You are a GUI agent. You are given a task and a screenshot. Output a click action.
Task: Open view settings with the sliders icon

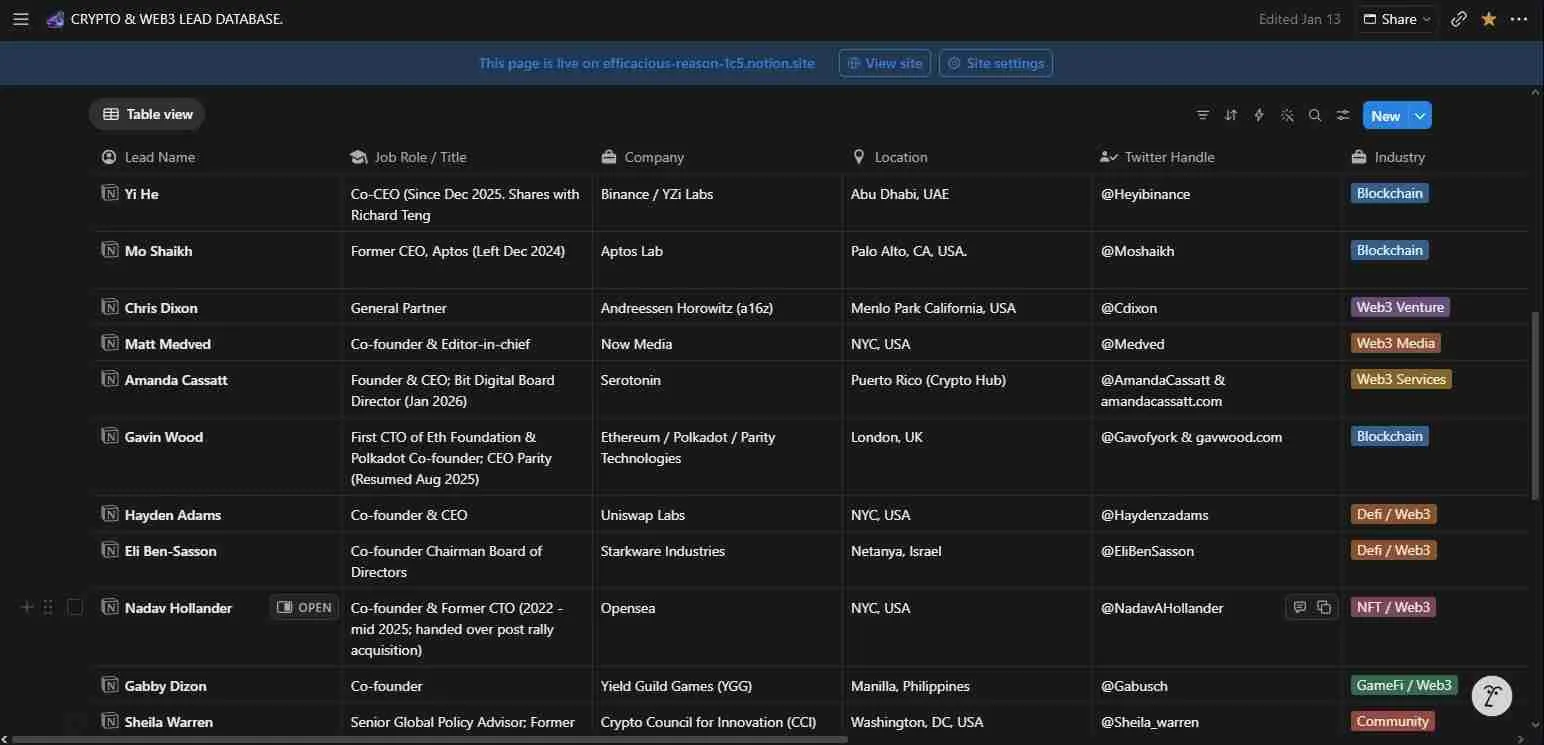pyautogui.click(x=1343, y=115)
